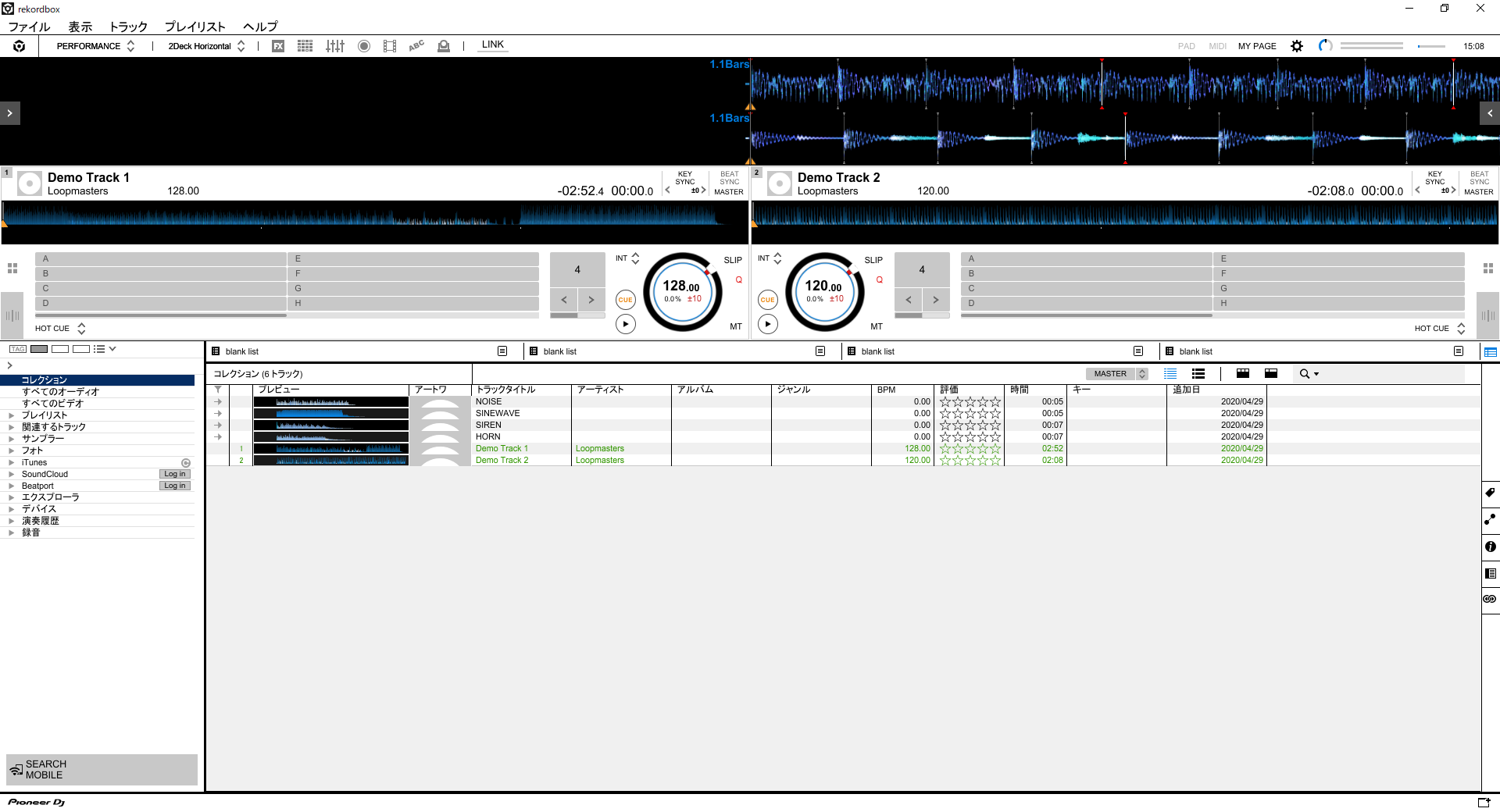Toggle KEY SYNC on deck 2
This screenshot has height=812, width=1500.
point(1435,178)
